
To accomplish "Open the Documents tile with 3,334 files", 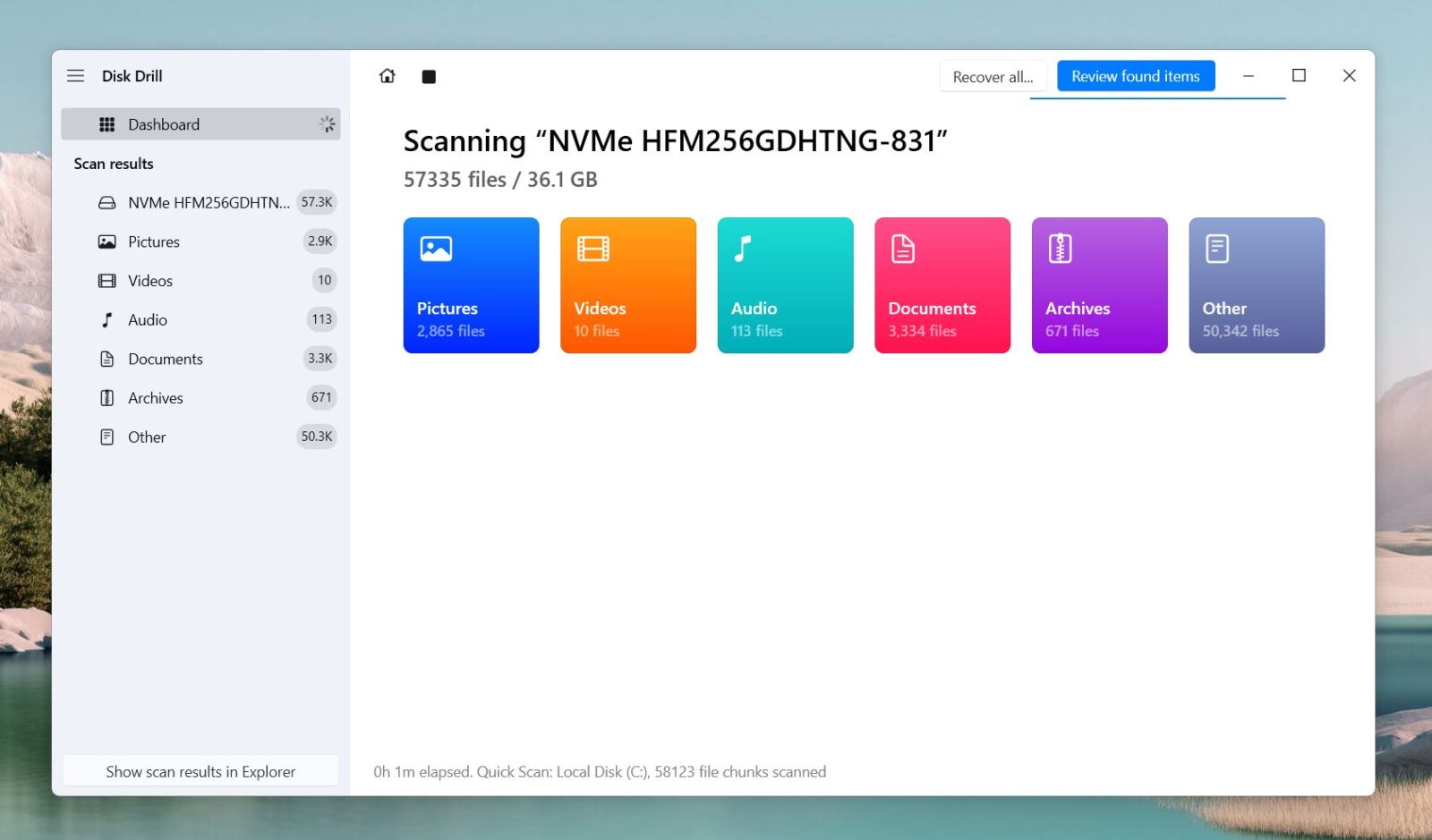I will (942, 284).
